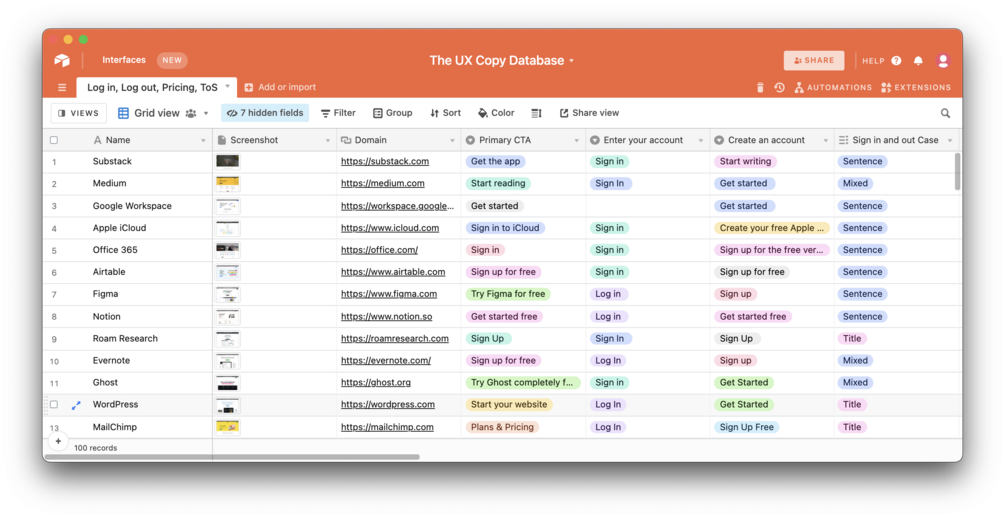Open the Primary CTA column dropdown arrow
The width and height of the screenshot is (1005, 518).
(576, 140)
